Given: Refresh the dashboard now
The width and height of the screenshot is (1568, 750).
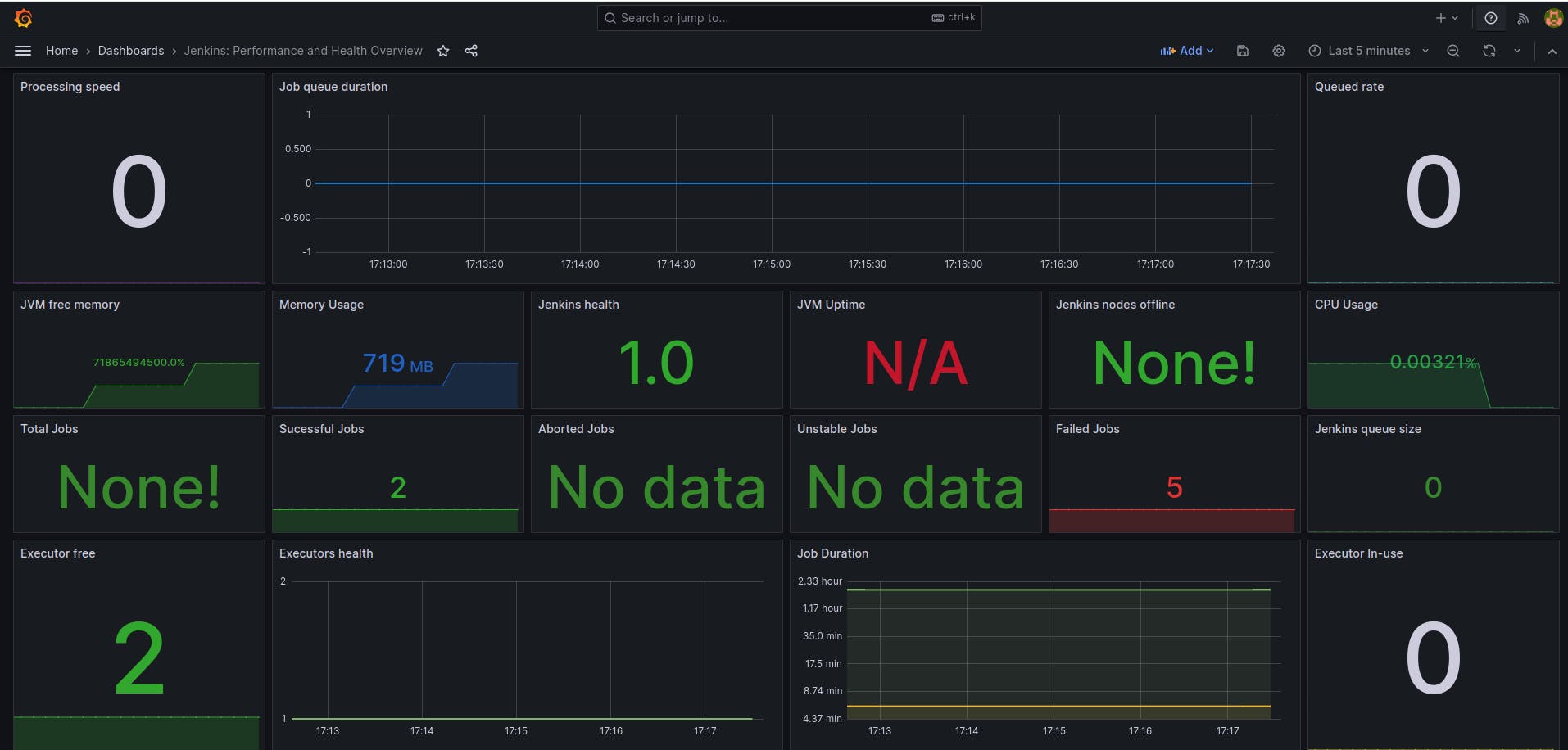Looking at the screenshot, I should click(1489, 51).
